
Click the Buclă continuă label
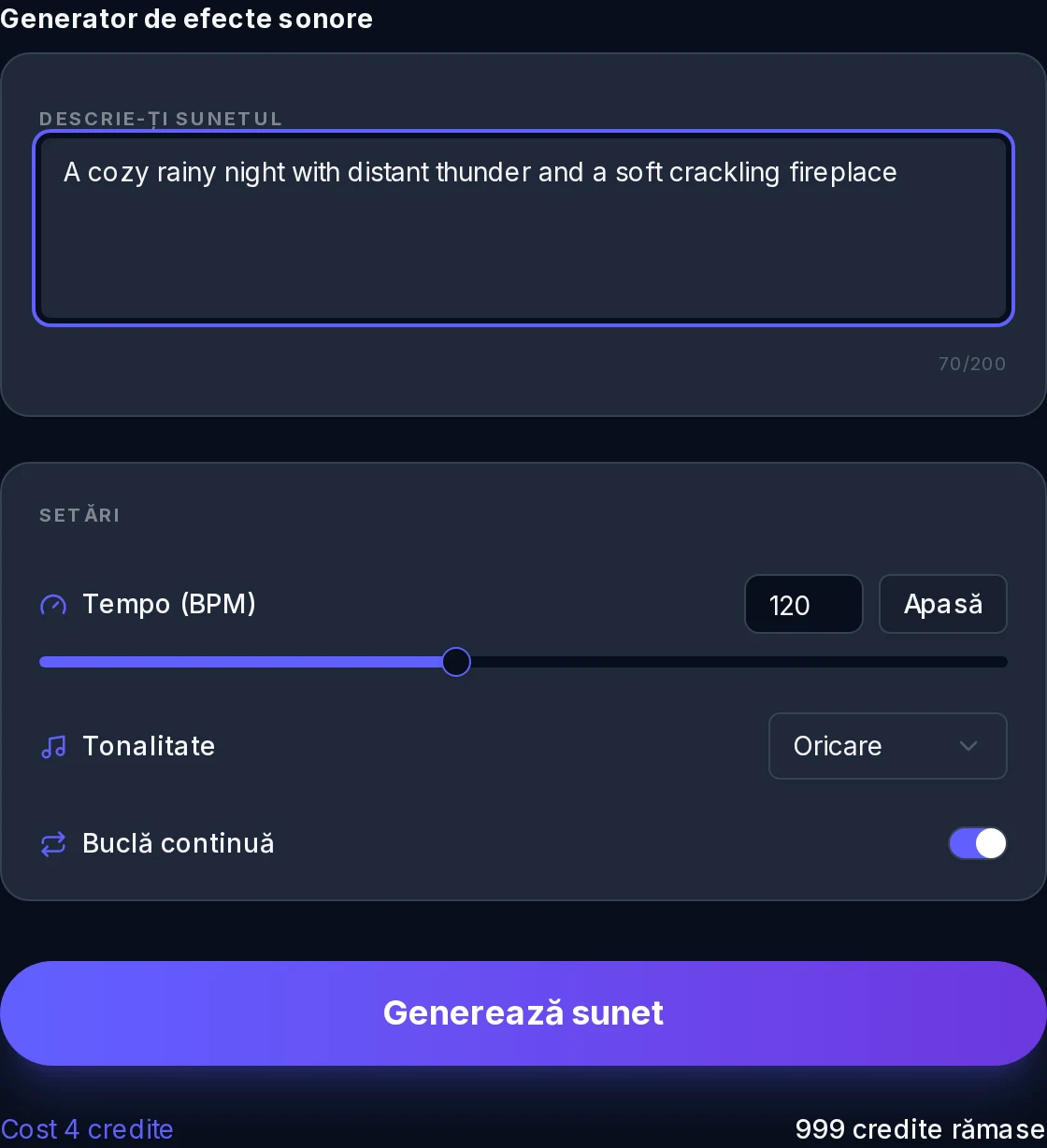tap(179, 843)
